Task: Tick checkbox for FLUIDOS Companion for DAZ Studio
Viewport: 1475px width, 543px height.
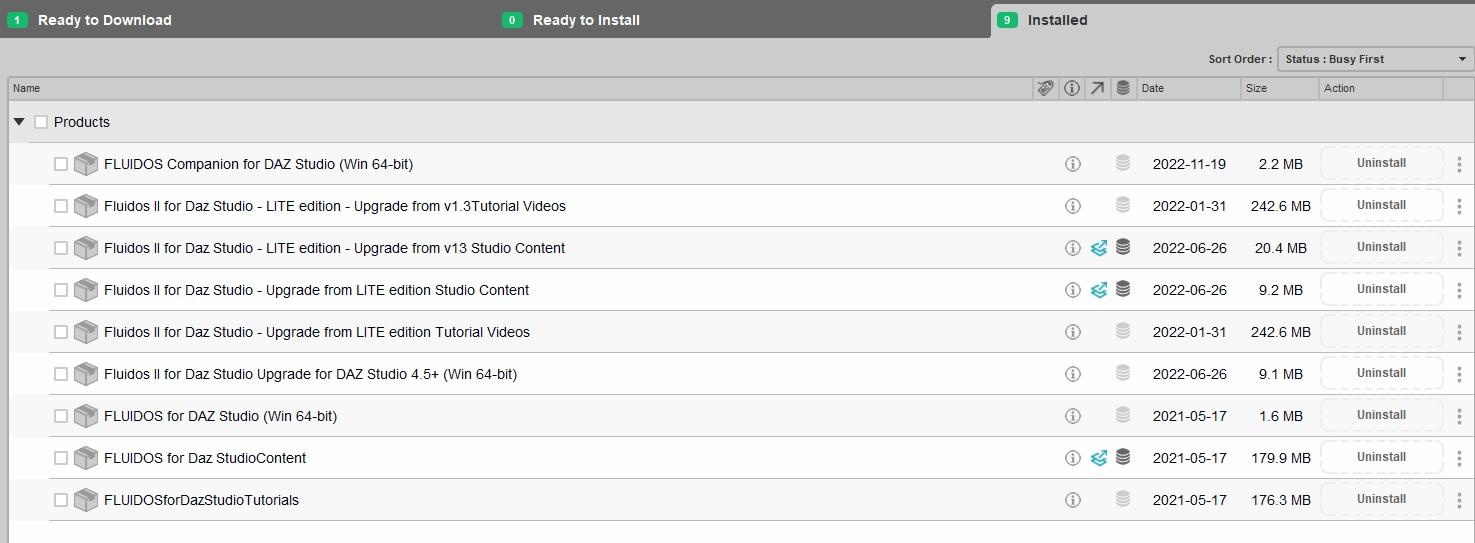Action: tap(61, 164)
